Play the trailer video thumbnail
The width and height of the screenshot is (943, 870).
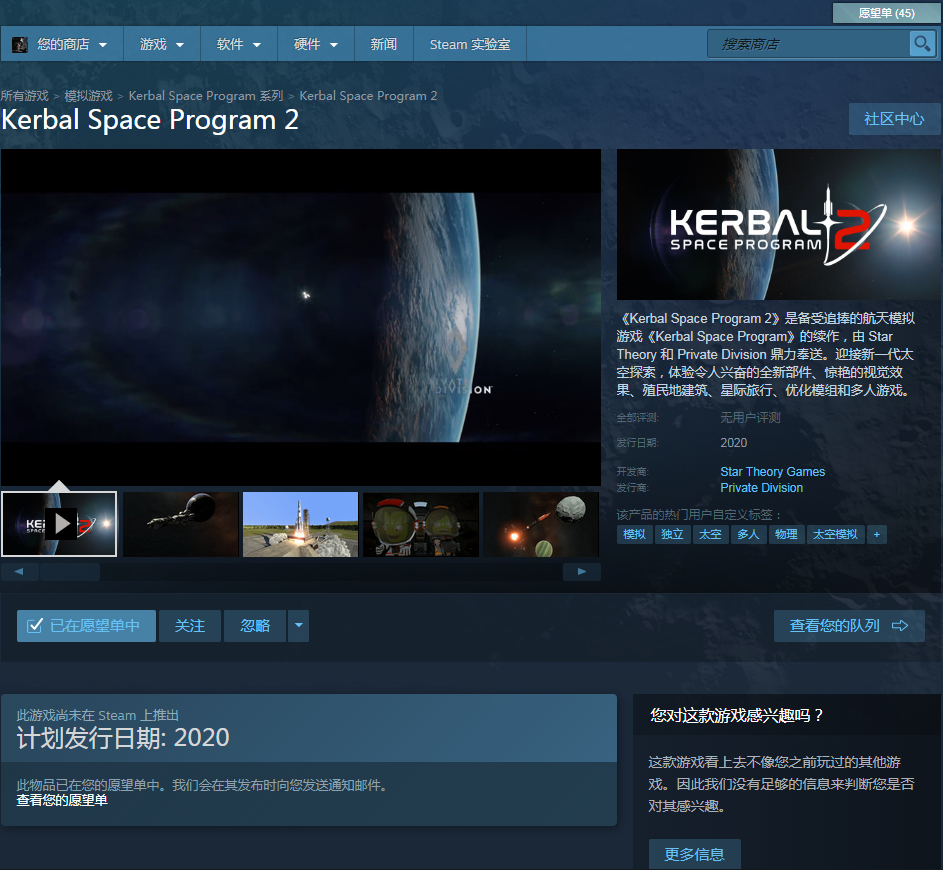click(60, 523)
